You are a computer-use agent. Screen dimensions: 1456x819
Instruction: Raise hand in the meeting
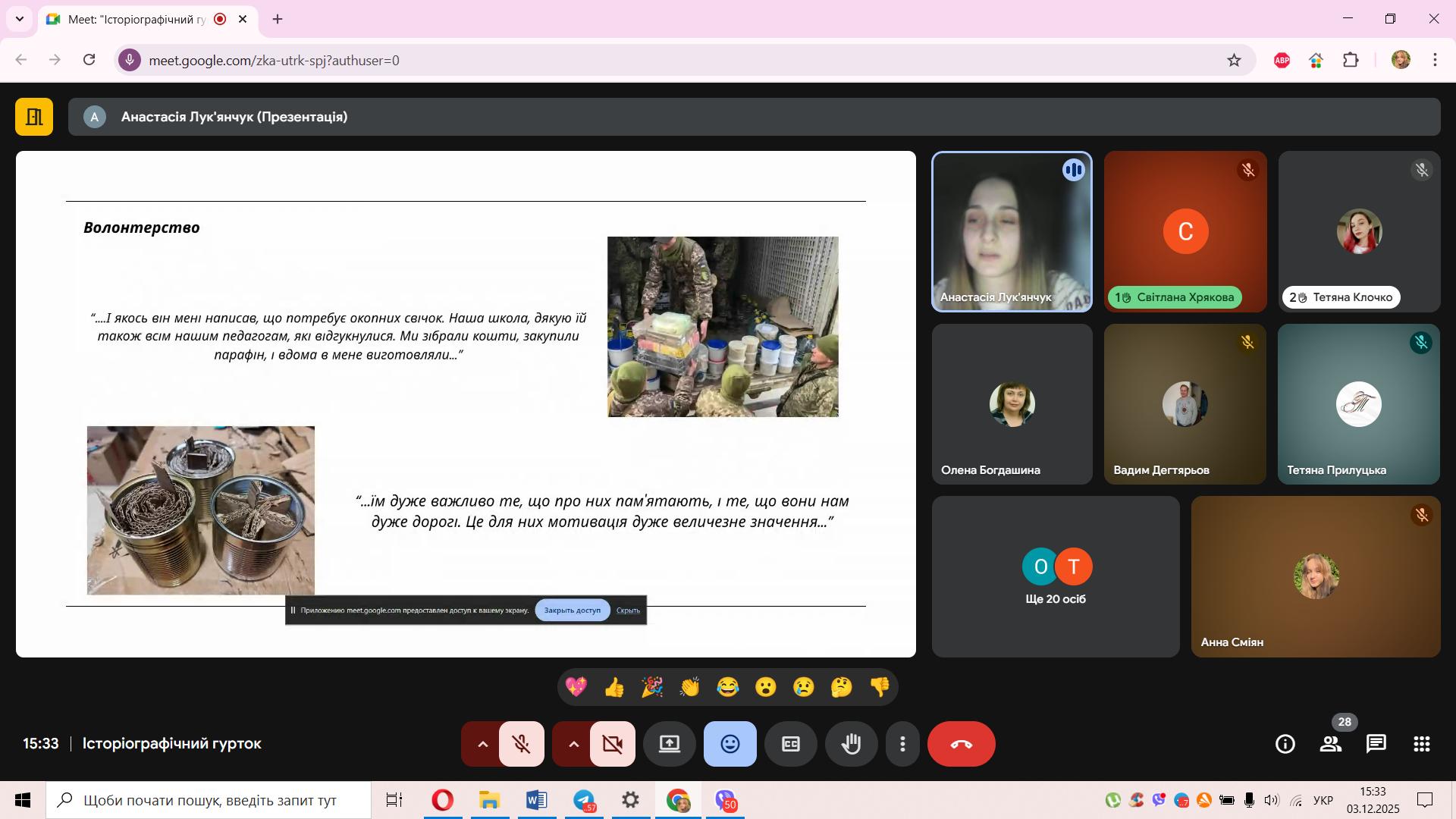pos(851,744)
